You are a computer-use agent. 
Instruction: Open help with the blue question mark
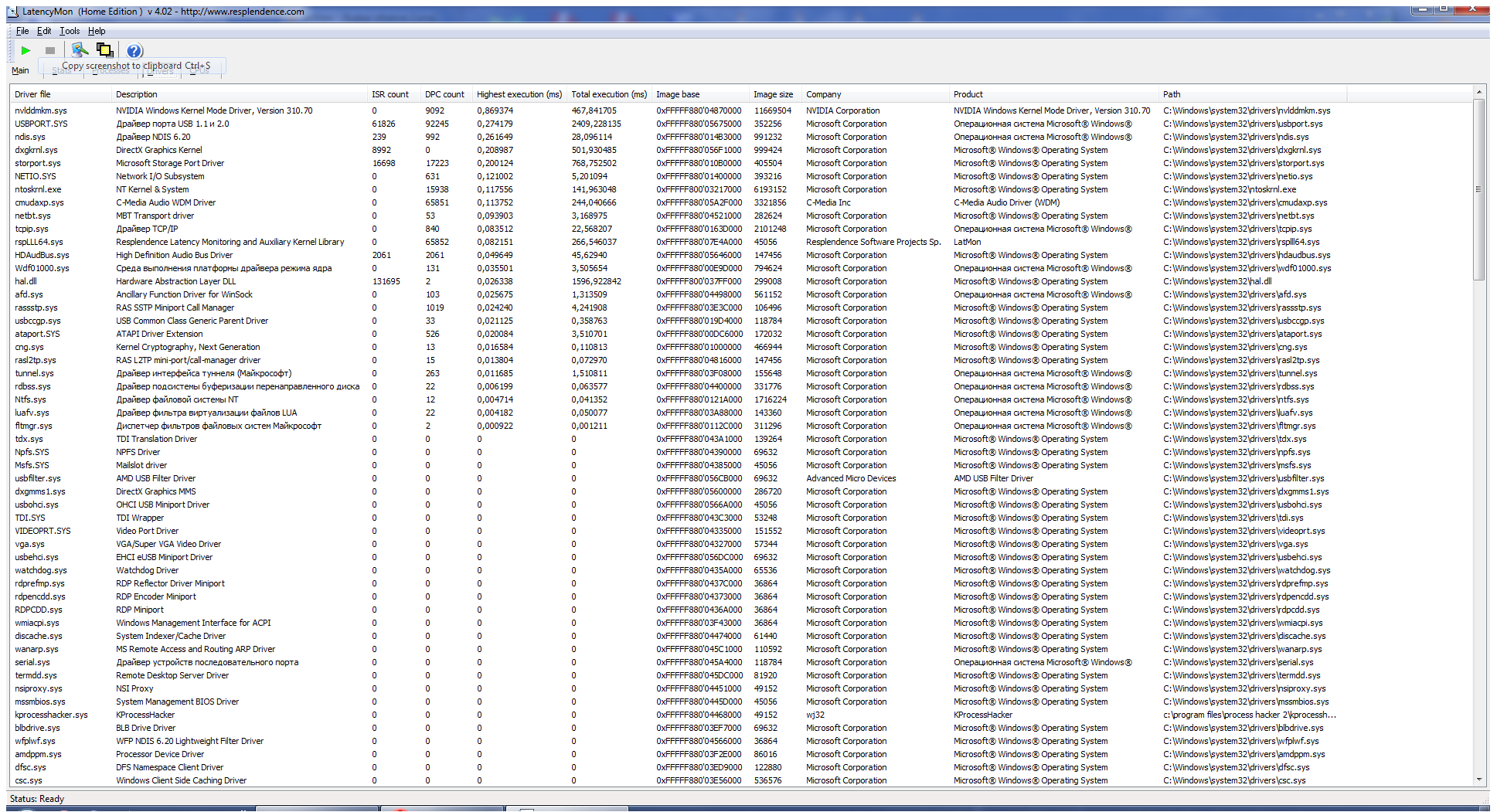[134, 50]
